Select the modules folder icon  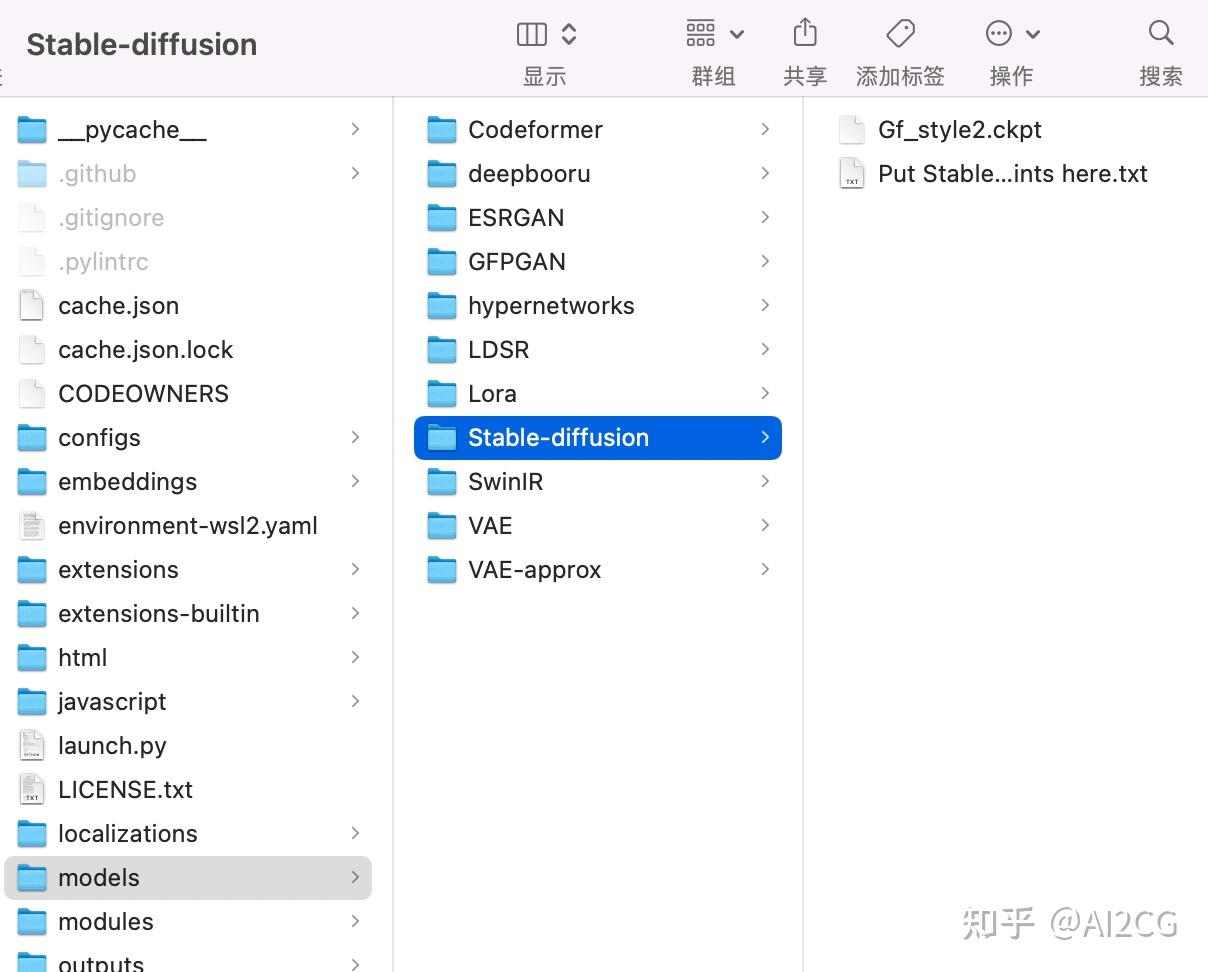click(x=32, y=922)
